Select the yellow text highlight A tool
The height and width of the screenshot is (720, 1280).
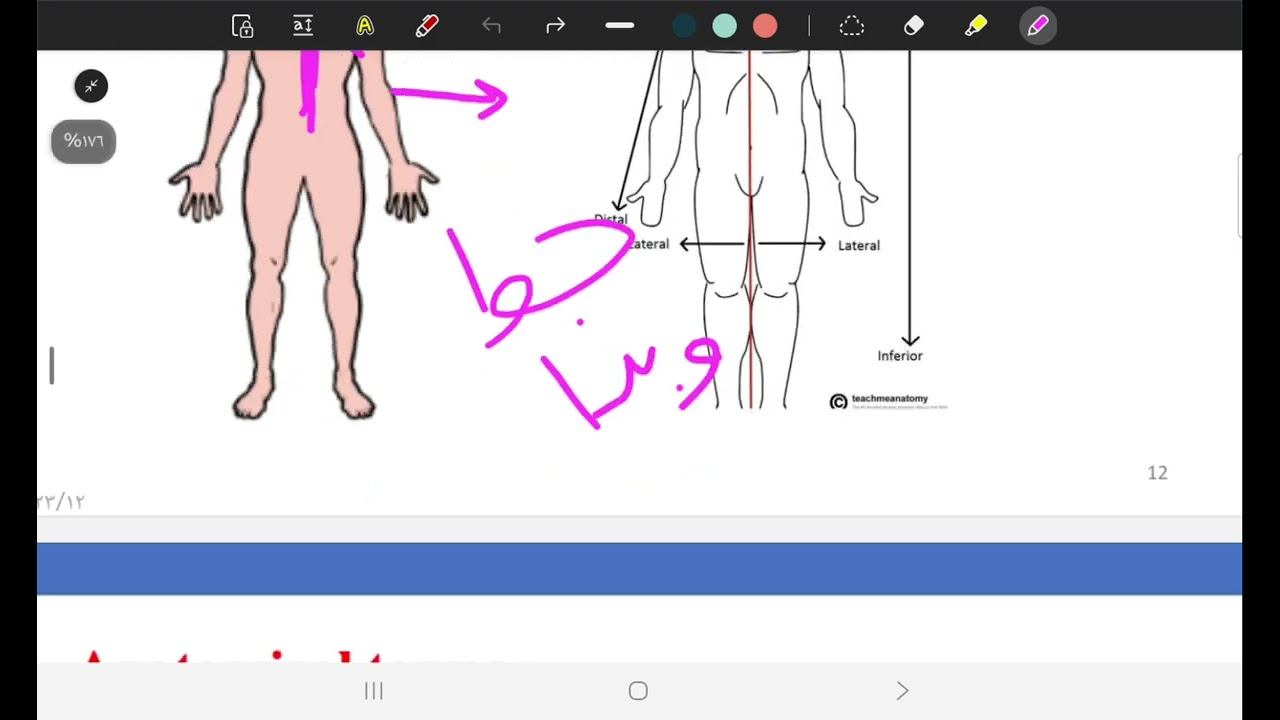click(x=365, y=26)
